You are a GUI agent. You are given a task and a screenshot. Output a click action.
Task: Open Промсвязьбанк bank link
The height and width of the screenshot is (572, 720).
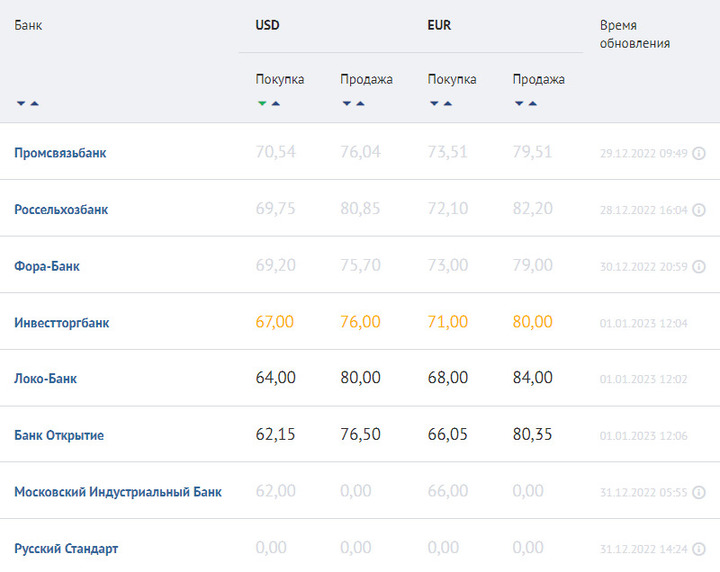click(x=60, y=153)
